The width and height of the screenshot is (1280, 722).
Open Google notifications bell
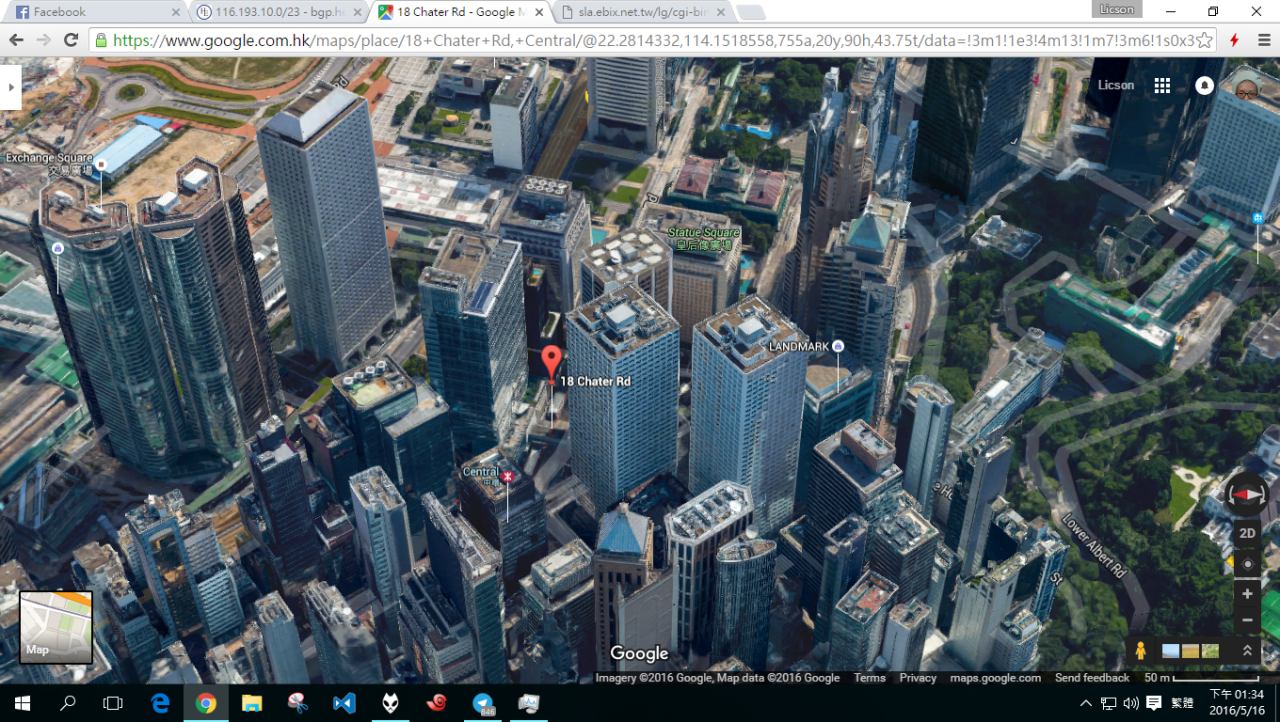(x=1204, y=86)
